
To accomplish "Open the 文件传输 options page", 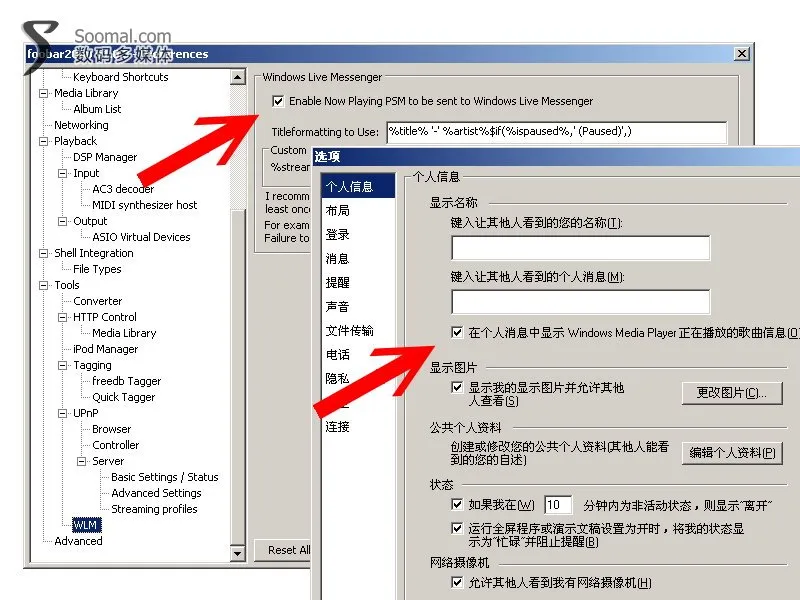I will pyautogui.click(x=350, y=330).
